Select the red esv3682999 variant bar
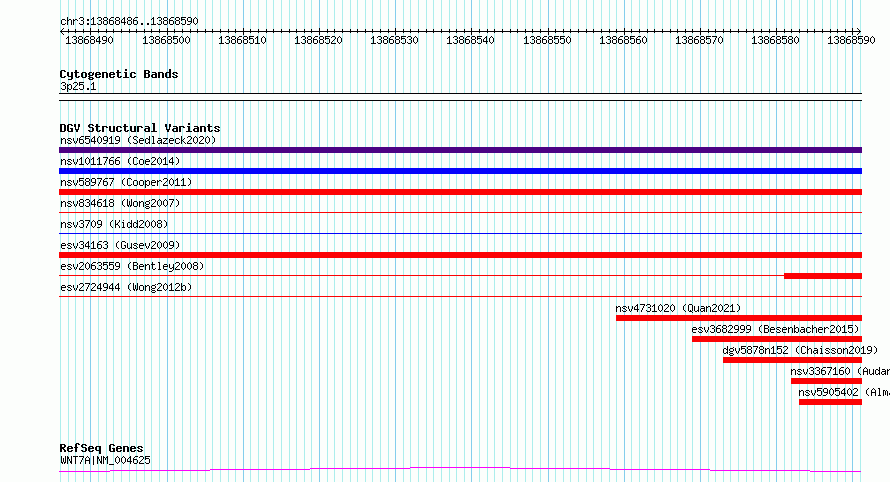890x482 pixels. tap(777, 339)
